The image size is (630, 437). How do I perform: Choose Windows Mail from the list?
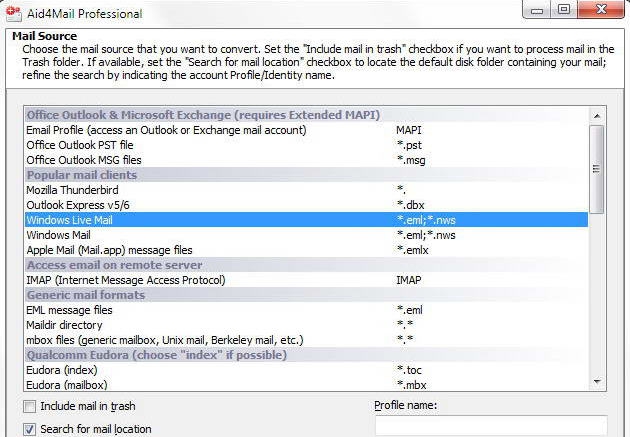click(x=64, y=235)
